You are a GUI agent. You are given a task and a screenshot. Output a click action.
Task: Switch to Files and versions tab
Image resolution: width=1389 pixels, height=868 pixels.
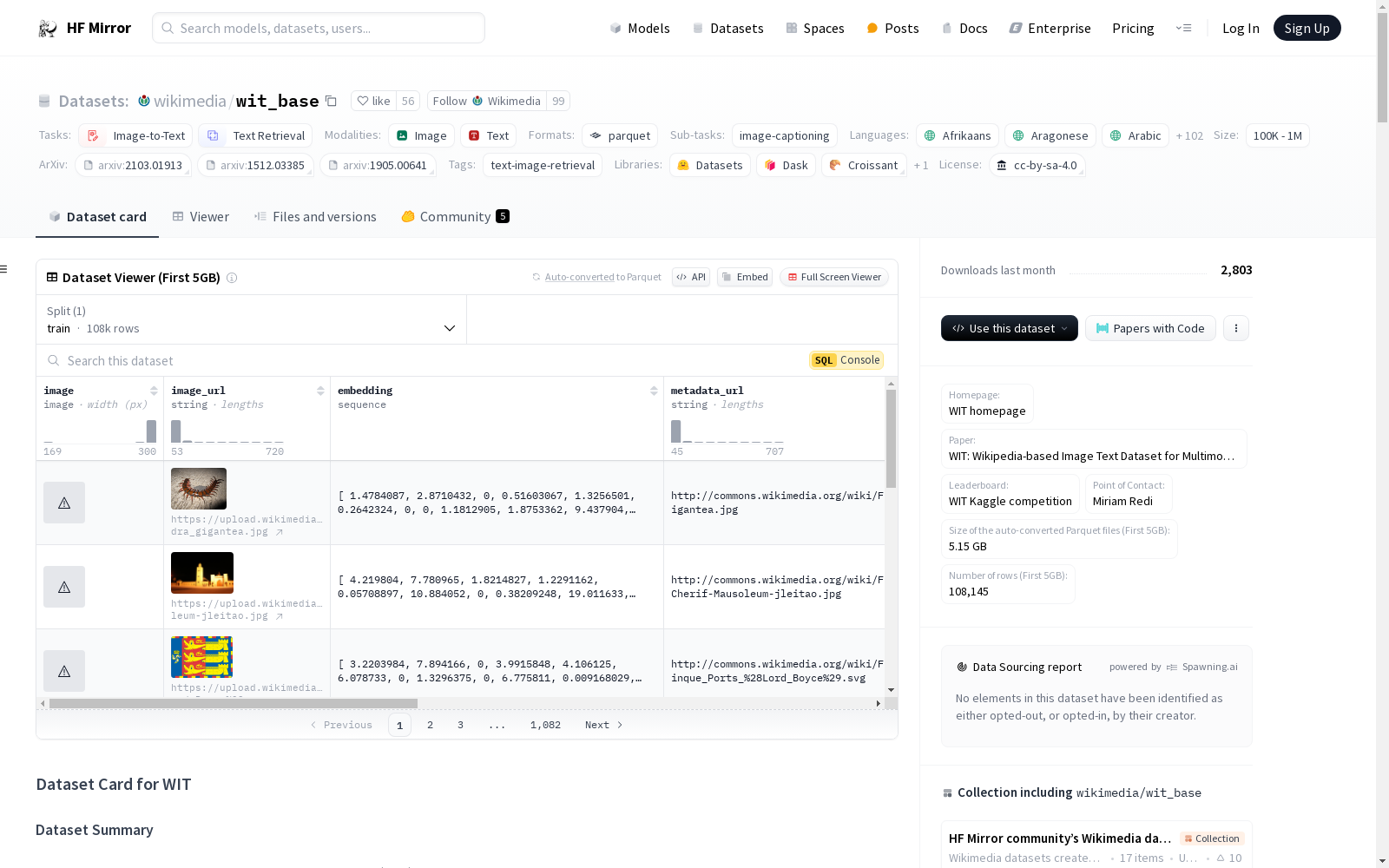pyautogui.click(x=315, y=217)
